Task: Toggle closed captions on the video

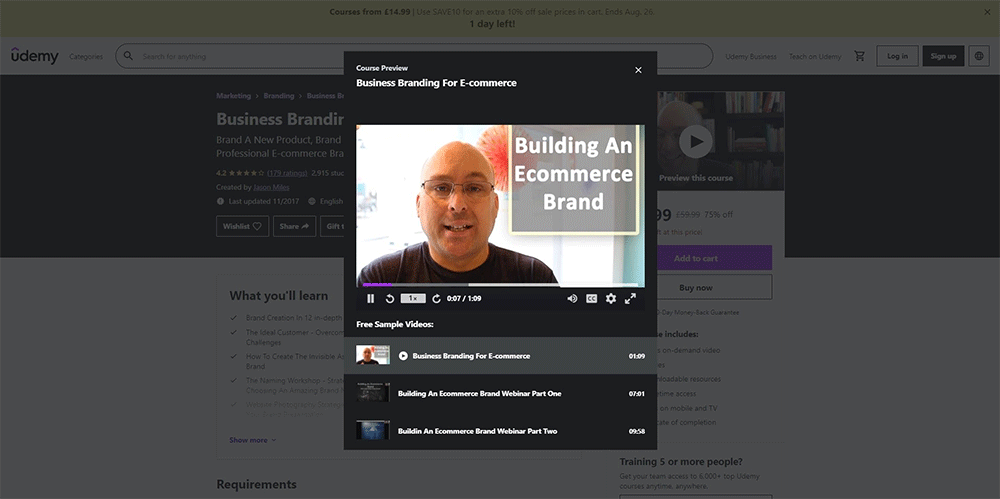Action: 591,298
